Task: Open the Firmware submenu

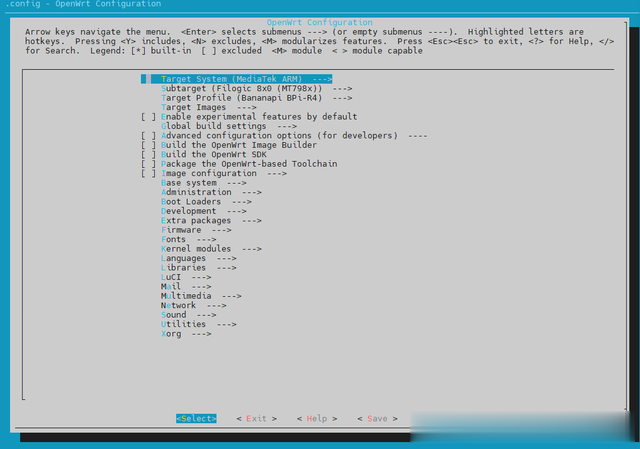Action: 196,229
